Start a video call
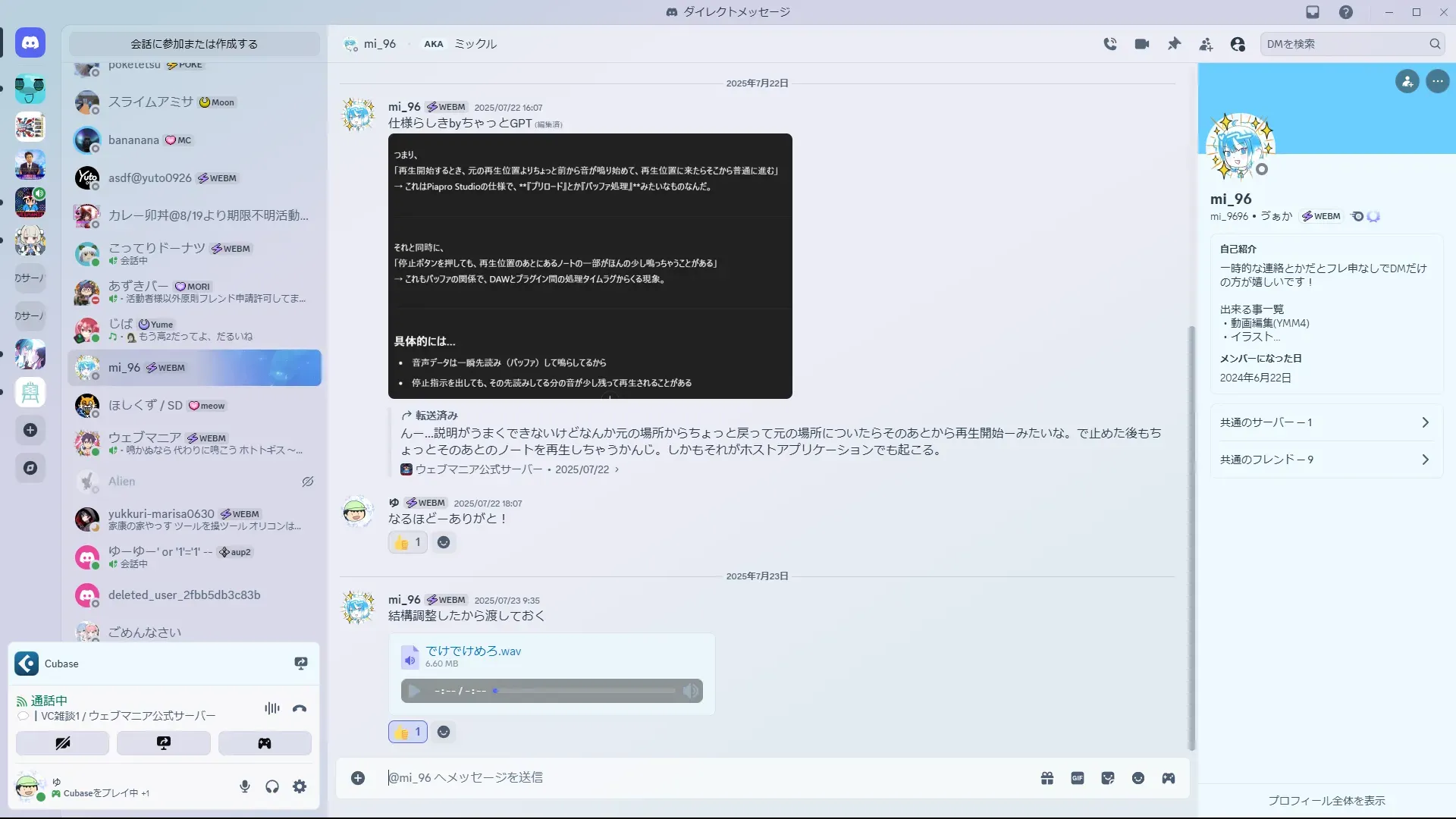This screenshot has height=819, width=1456. (1142, 44)
